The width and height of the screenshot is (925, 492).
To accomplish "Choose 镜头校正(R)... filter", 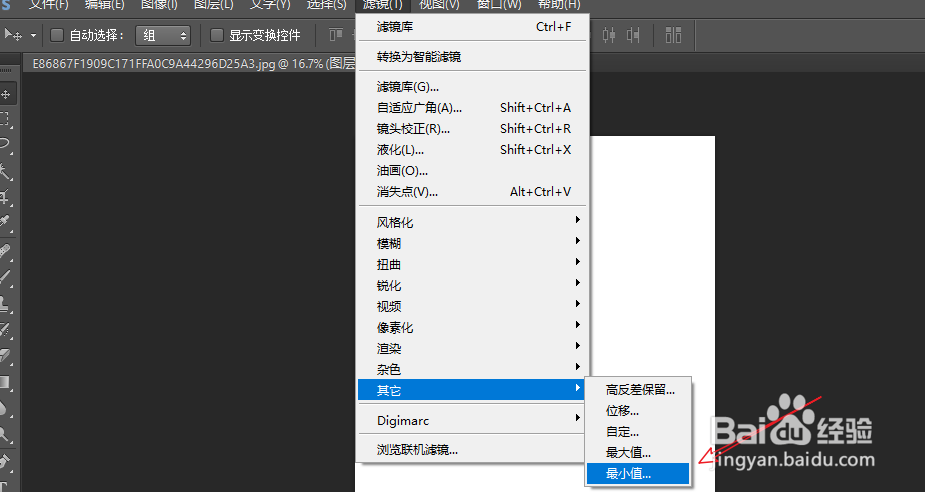I will pos(471,129).
